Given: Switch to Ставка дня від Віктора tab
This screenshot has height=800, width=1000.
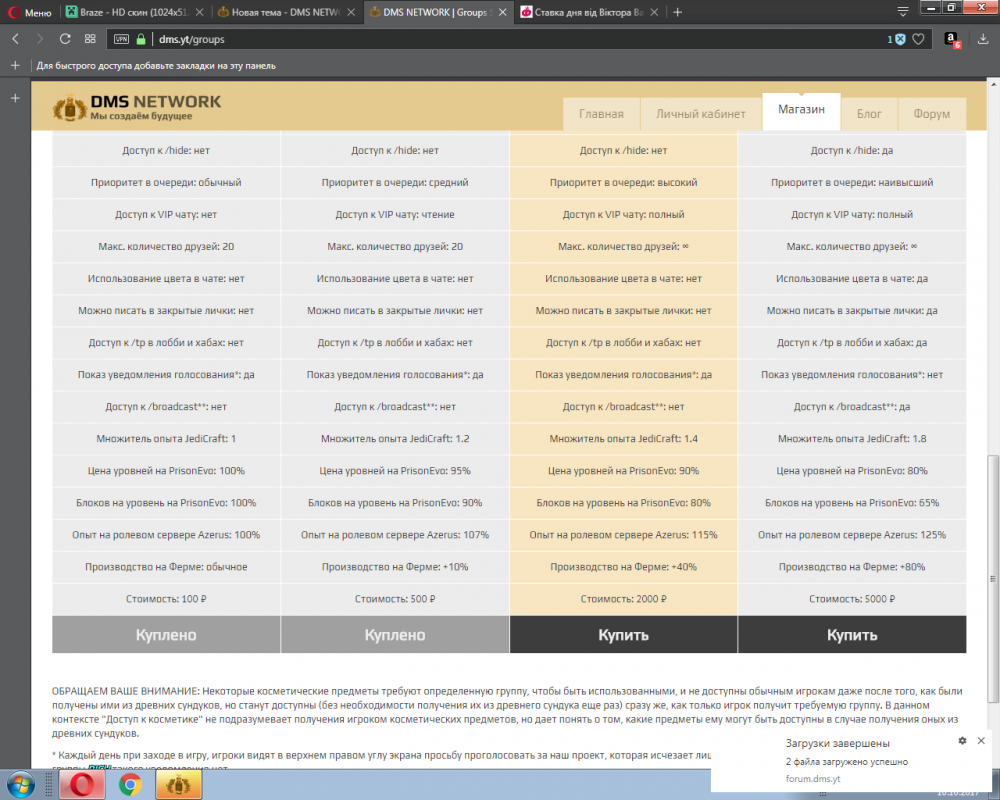Looking at the screenshot, I should 588,12.
